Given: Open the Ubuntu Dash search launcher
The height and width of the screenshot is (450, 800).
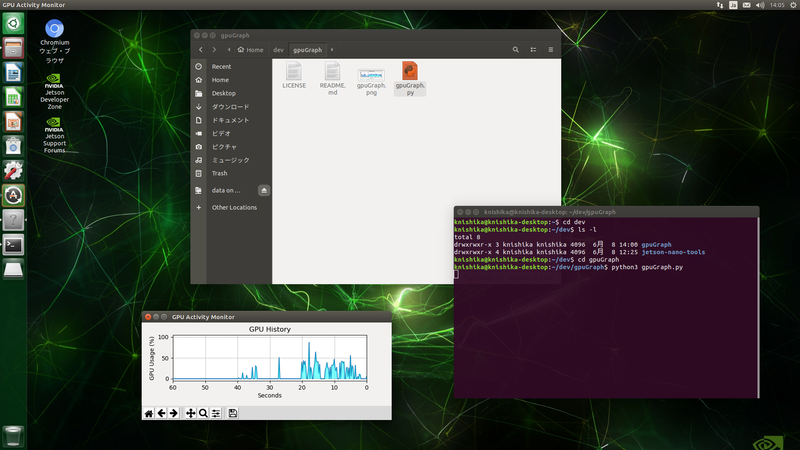Looking at the screenshot, I should (13, 23).
